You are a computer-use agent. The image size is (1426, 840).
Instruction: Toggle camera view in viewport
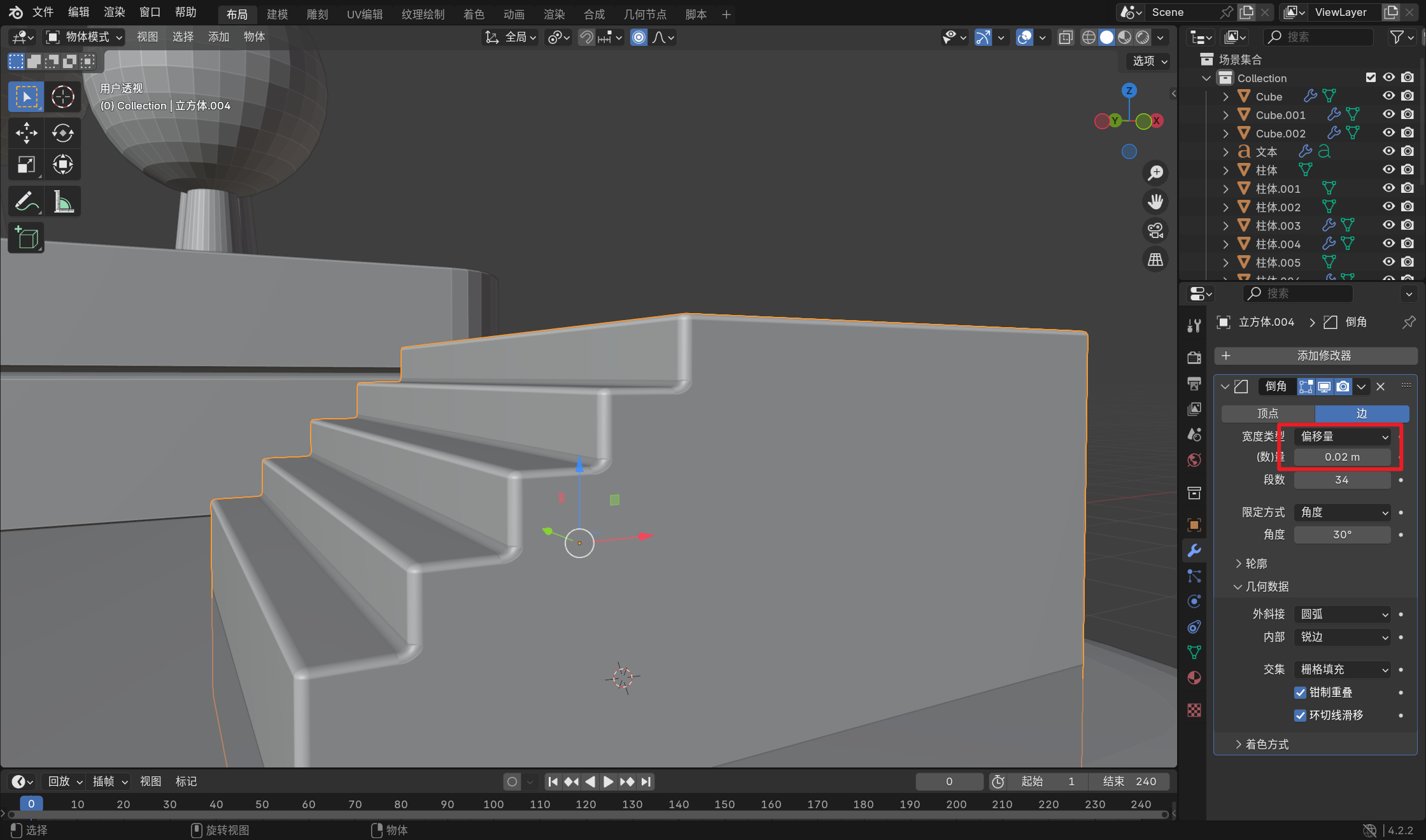point(1155,230)
